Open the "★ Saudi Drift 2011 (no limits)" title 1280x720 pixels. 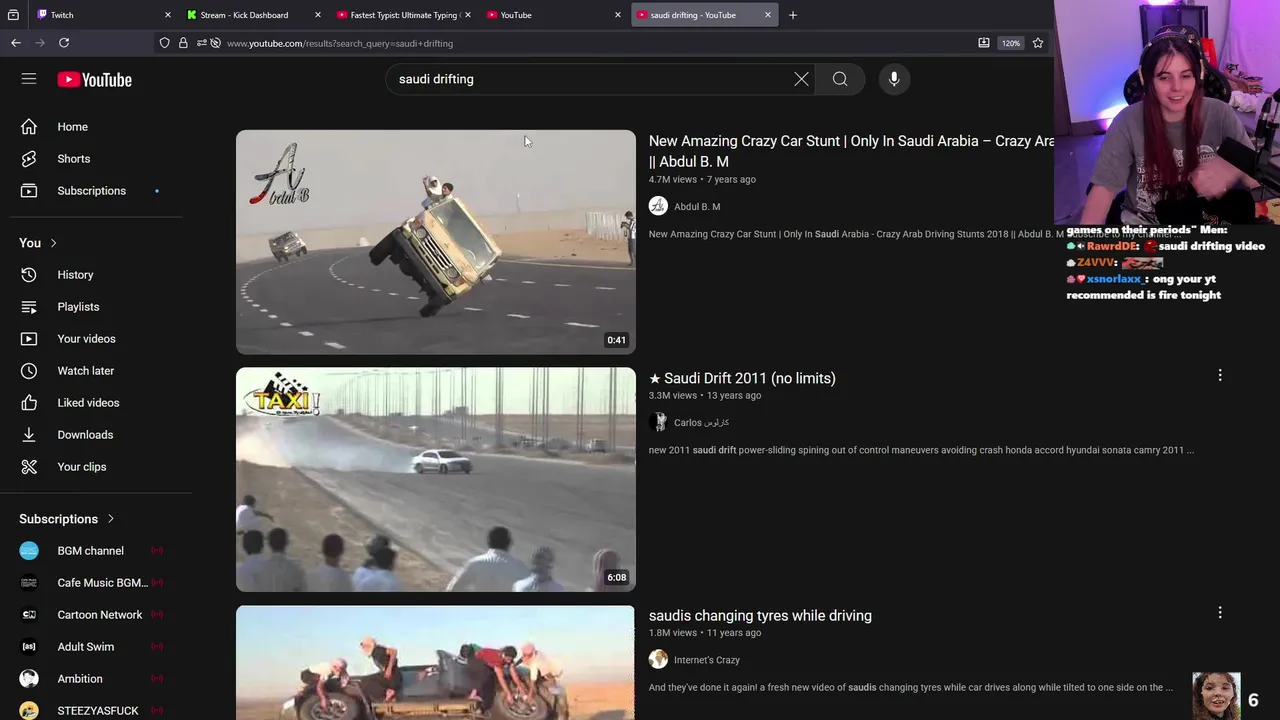point(742,378)
